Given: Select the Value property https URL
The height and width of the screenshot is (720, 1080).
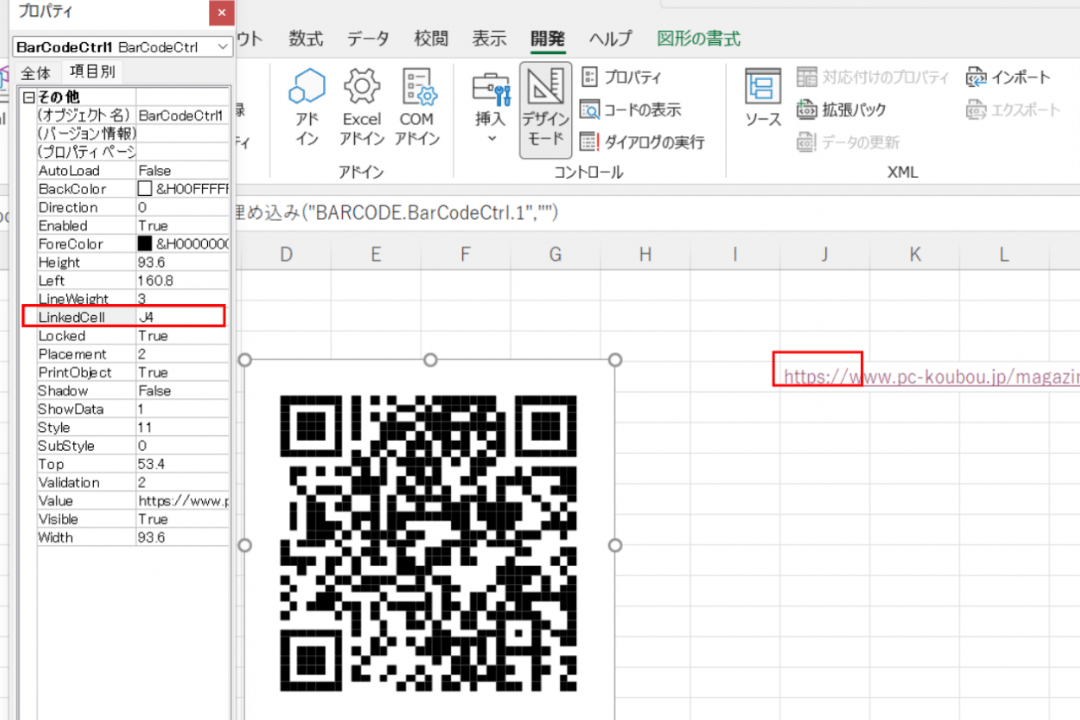Looking at the screenshot, I should pyautogui.click(x=183, y=501).
